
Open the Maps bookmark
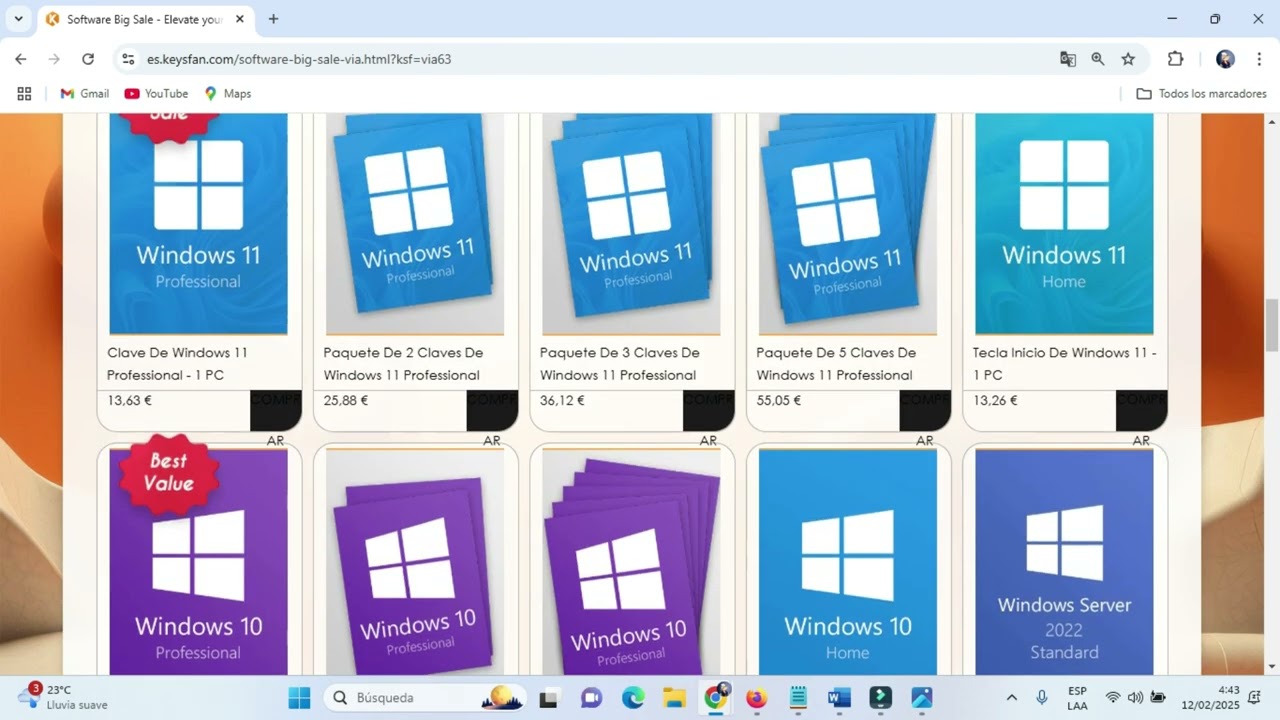[228, 94]
